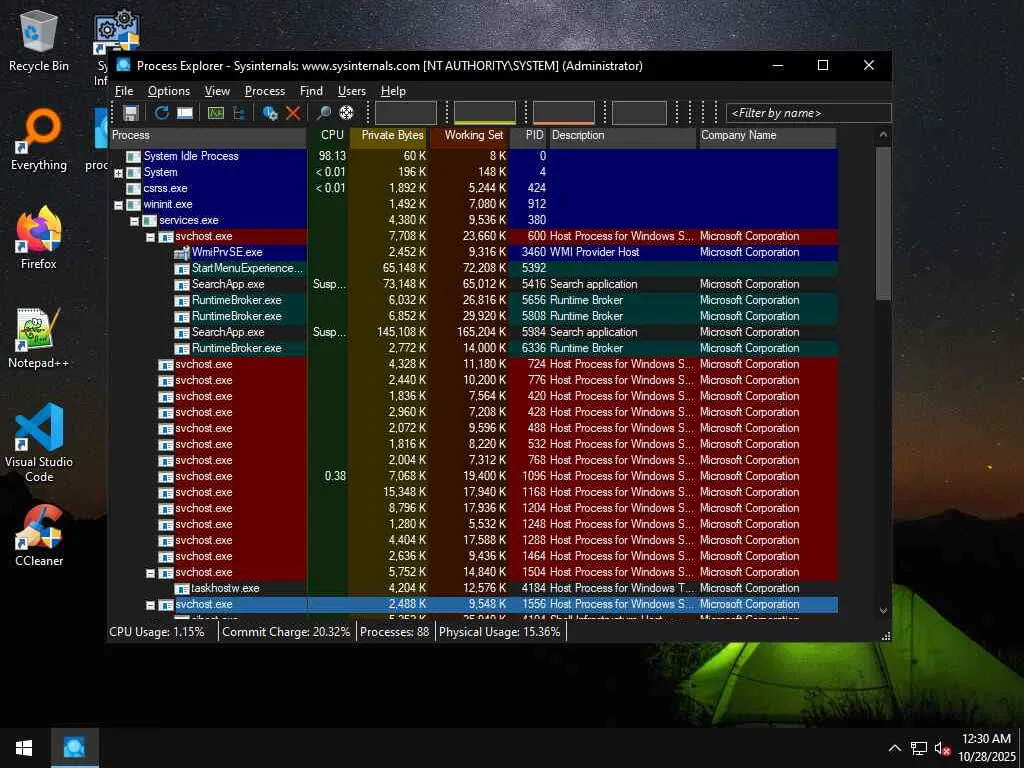This screenshot has width=1024, height=768.
Task: Sort by the Process column header
Action: click(208, 135)
